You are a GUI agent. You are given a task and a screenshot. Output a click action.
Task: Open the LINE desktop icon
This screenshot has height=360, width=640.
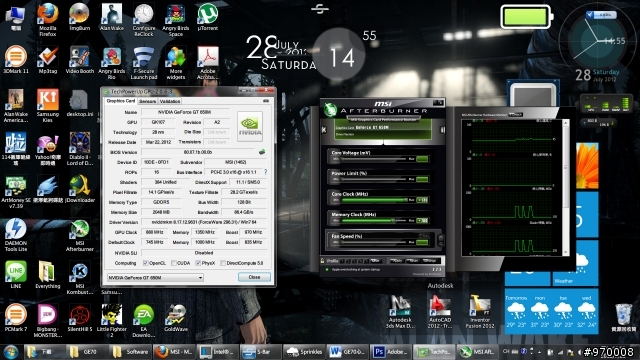click(x=16, y=275)
